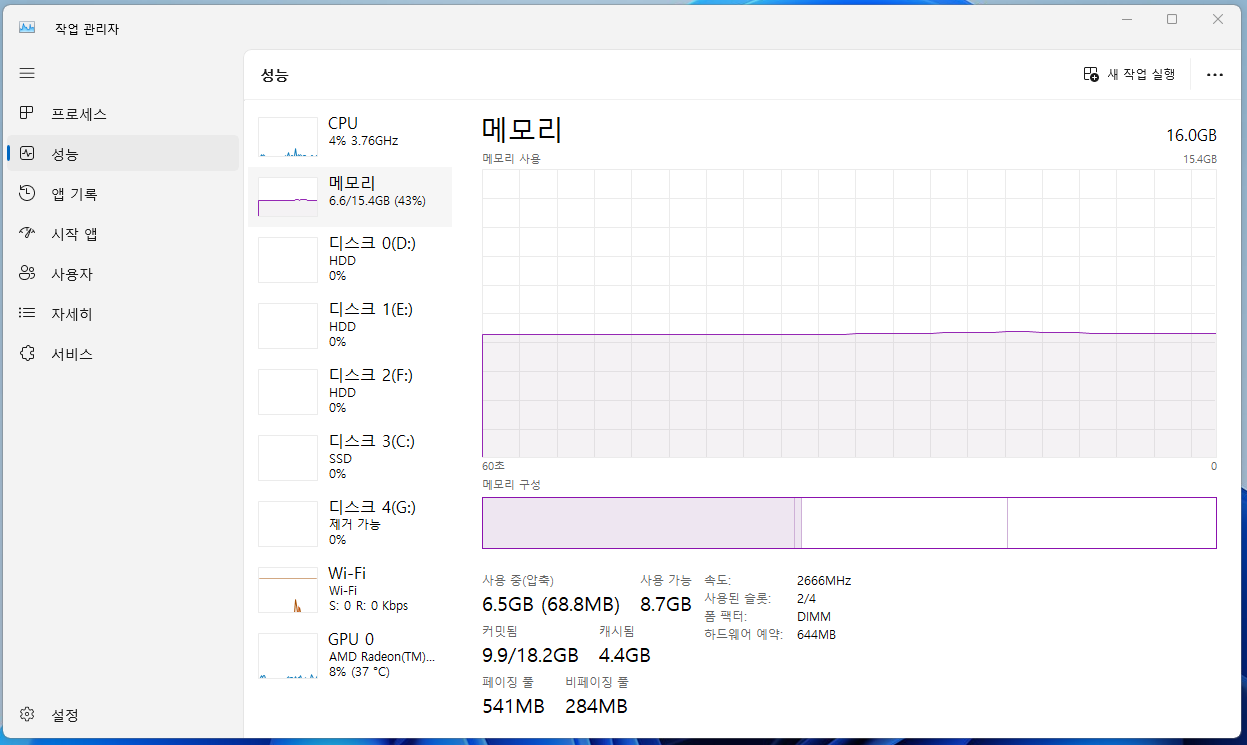Select the 앱 기록 (App history) icon
This screenshot has height=745, width=1247.
tap(27, 193)
